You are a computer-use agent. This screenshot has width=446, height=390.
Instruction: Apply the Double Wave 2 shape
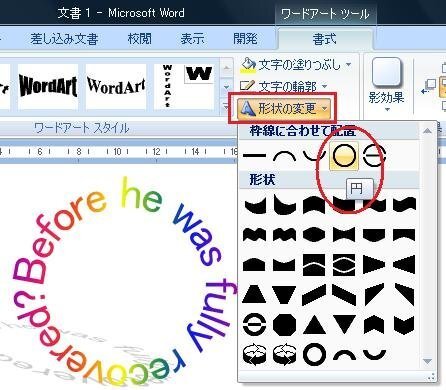click(x=284, y=234)
